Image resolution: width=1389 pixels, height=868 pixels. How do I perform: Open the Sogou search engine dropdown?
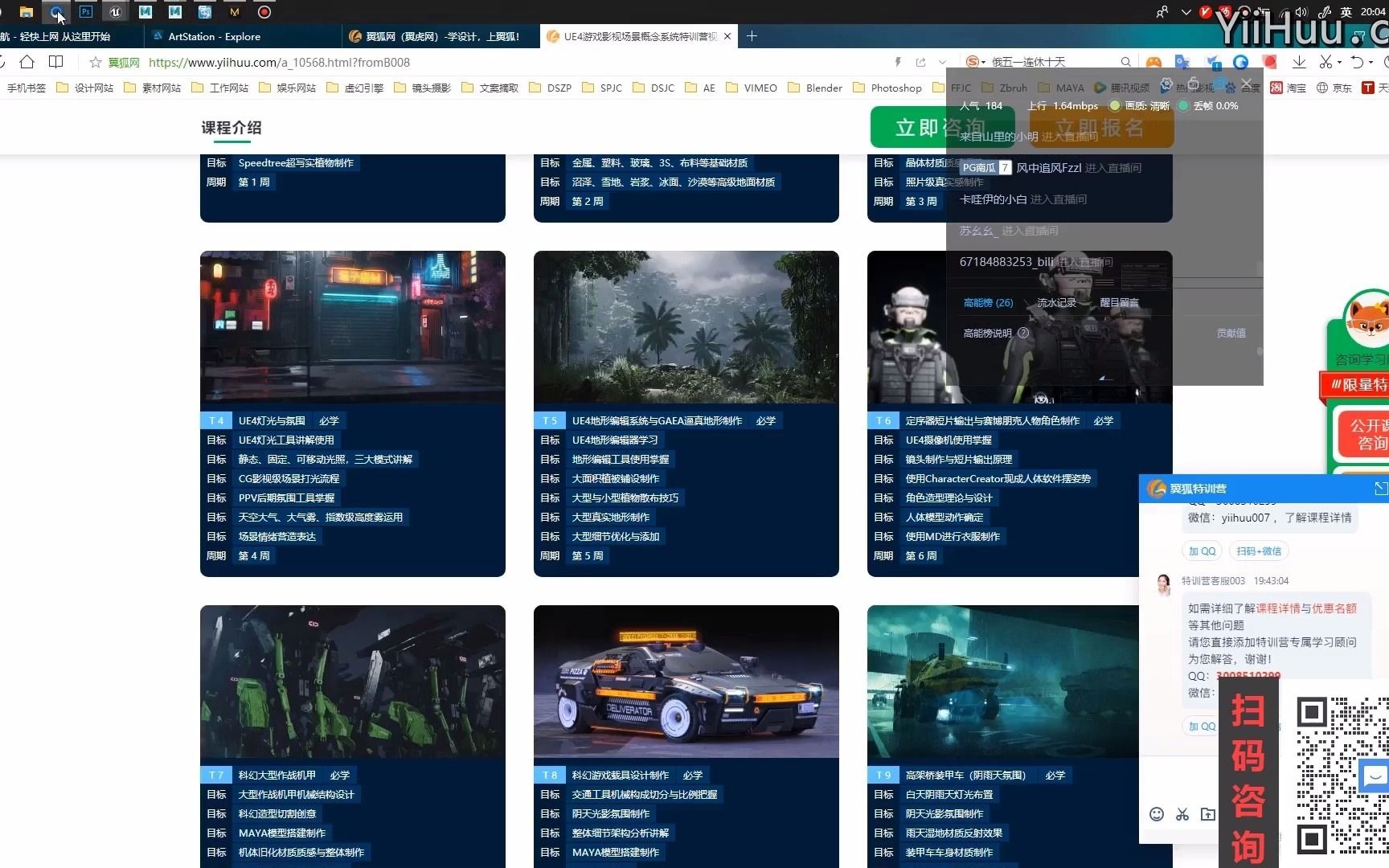point(975,62)
